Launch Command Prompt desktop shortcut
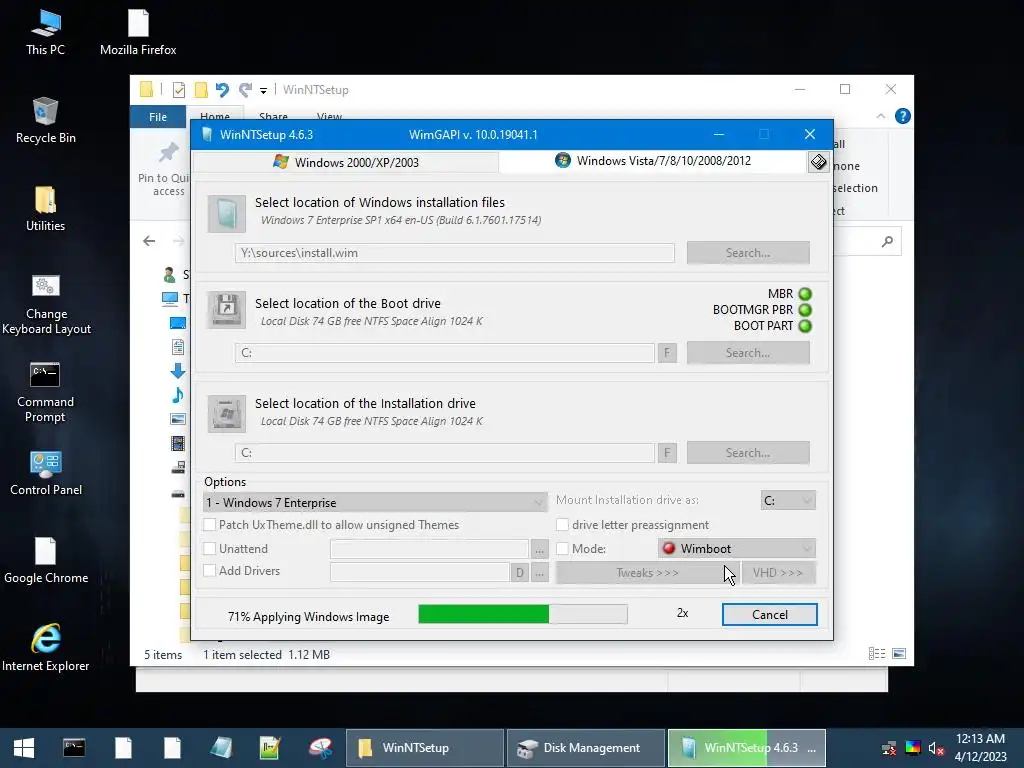1024x768 pixels. [45, 392]
